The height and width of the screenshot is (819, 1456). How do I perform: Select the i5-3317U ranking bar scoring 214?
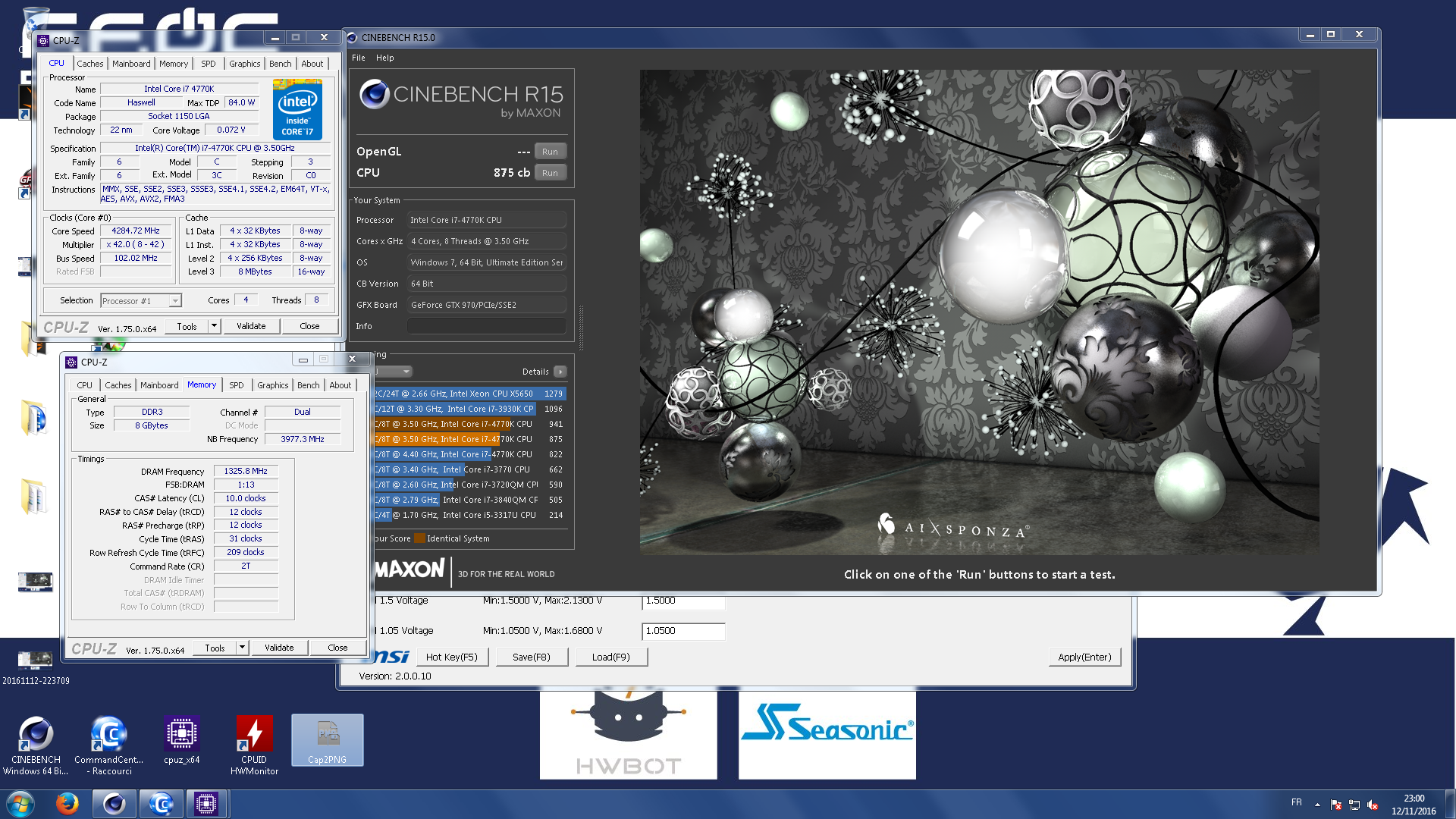470,515
